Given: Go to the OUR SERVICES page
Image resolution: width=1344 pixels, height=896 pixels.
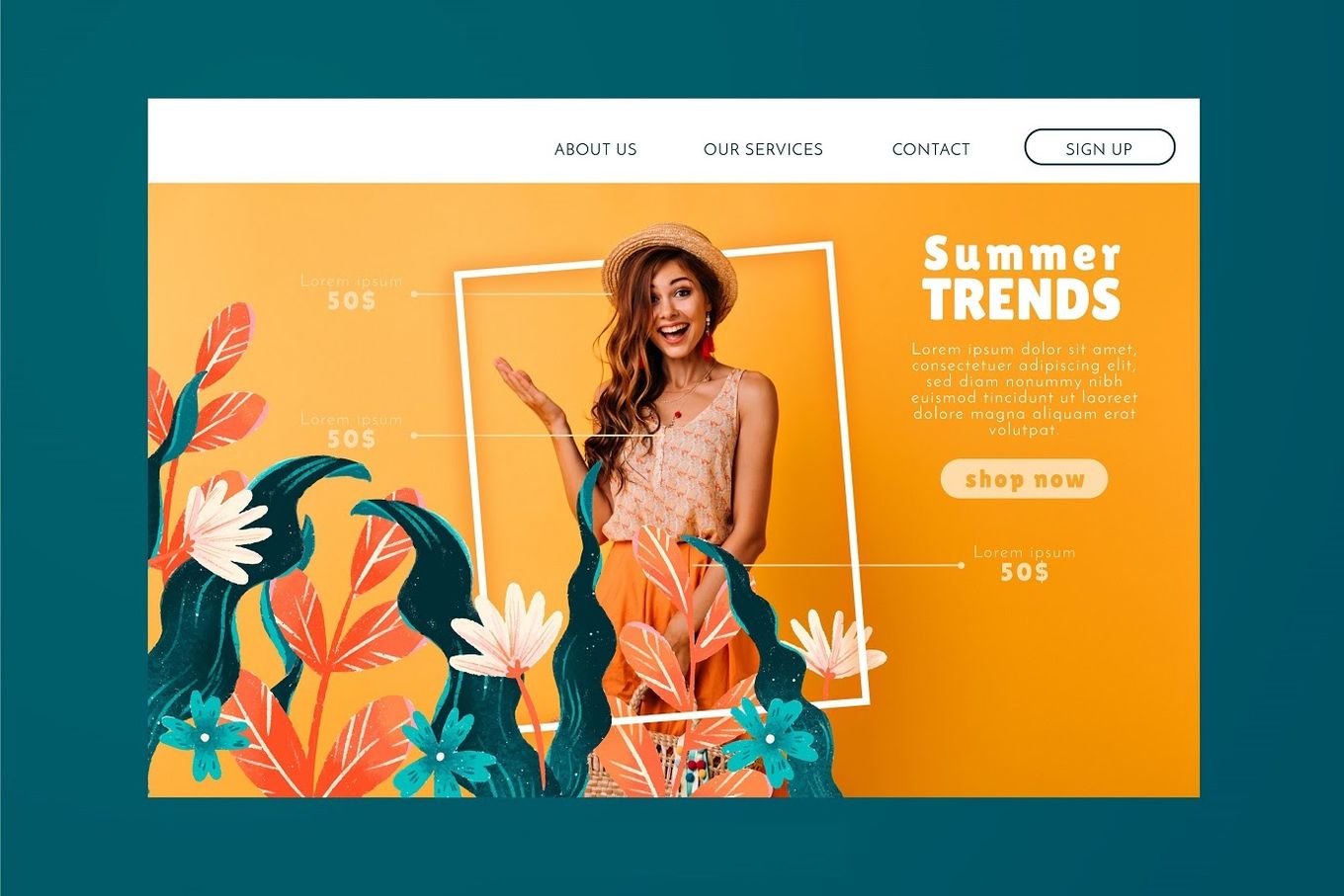Looking at the screenshot, I should tap(763, 149).
